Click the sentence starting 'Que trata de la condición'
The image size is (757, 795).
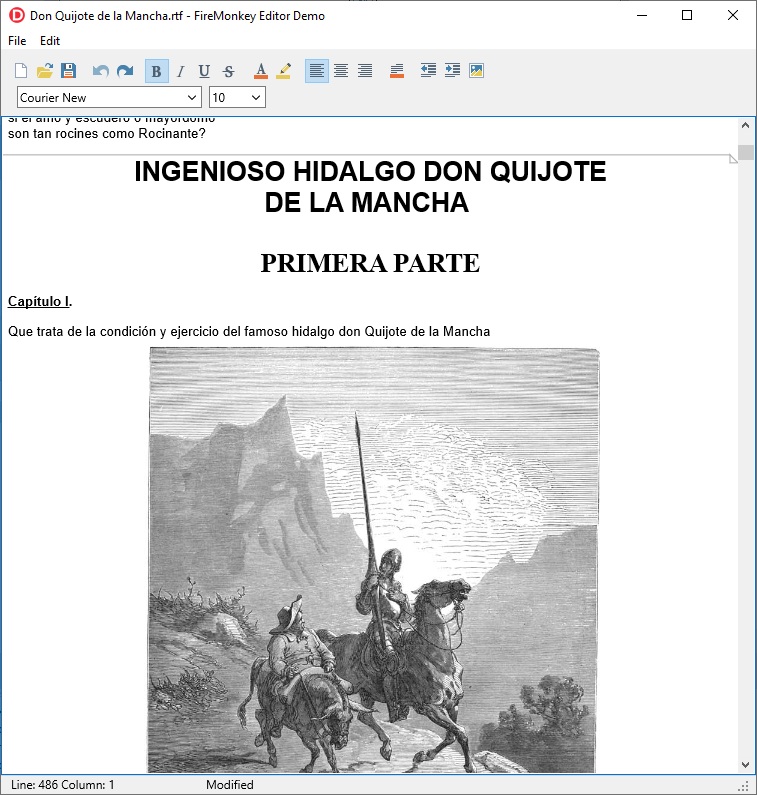pyautogui.click(x=249, y=332)
